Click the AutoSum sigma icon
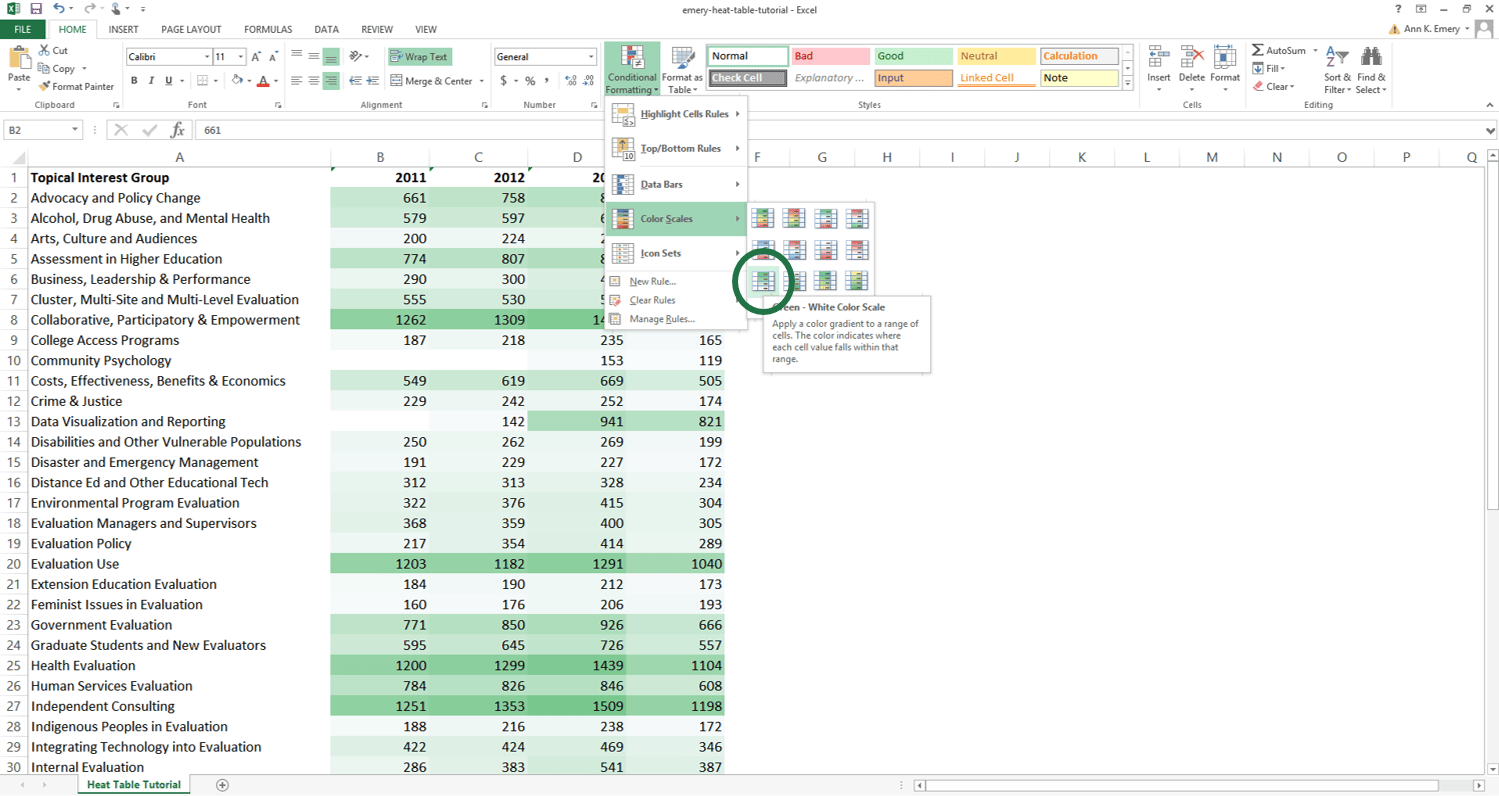 point(1258,50)
